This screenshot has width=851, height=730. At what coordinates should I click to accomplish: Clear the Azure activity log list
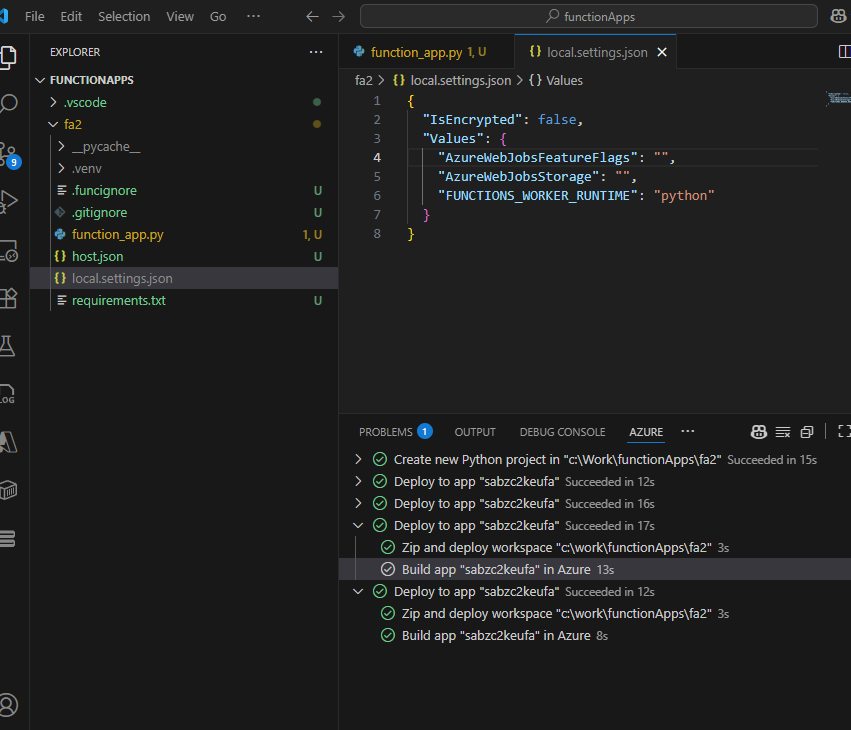[783, 432]
